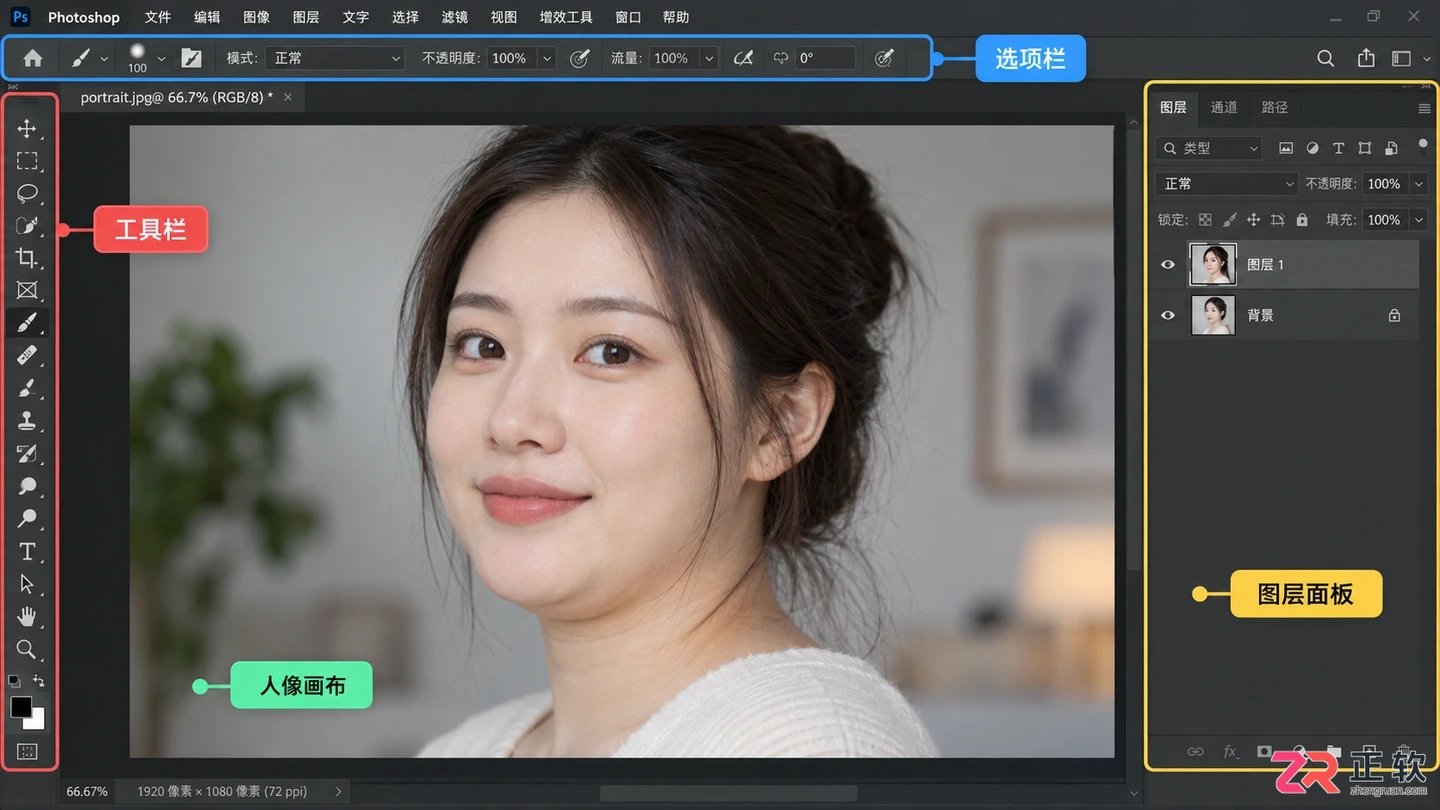
Task: Open the brush settings panel icon
Action: tap(191, 58)
